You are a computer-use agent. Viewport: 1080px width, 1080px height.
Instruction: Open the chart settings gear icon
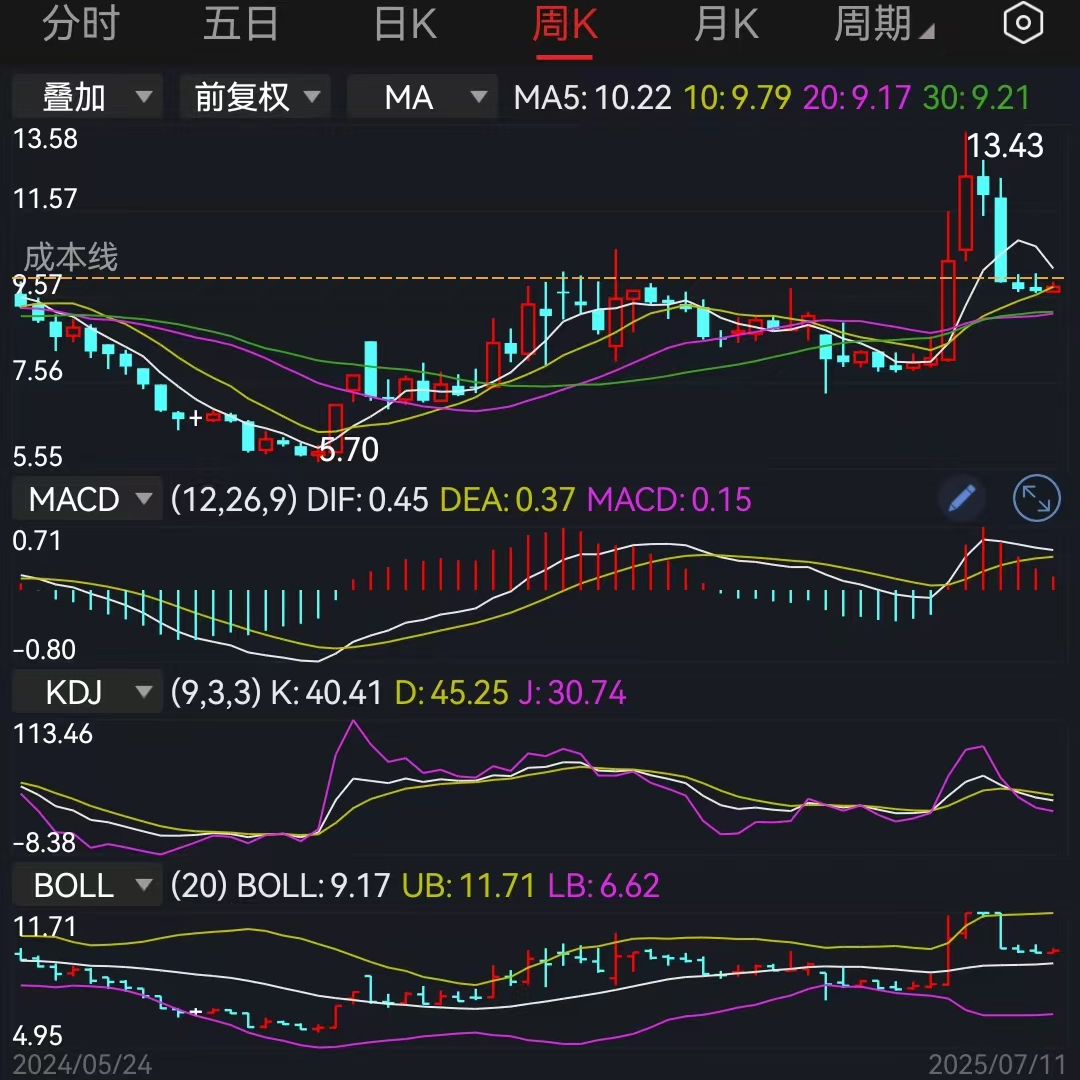tap(1023, 22)
